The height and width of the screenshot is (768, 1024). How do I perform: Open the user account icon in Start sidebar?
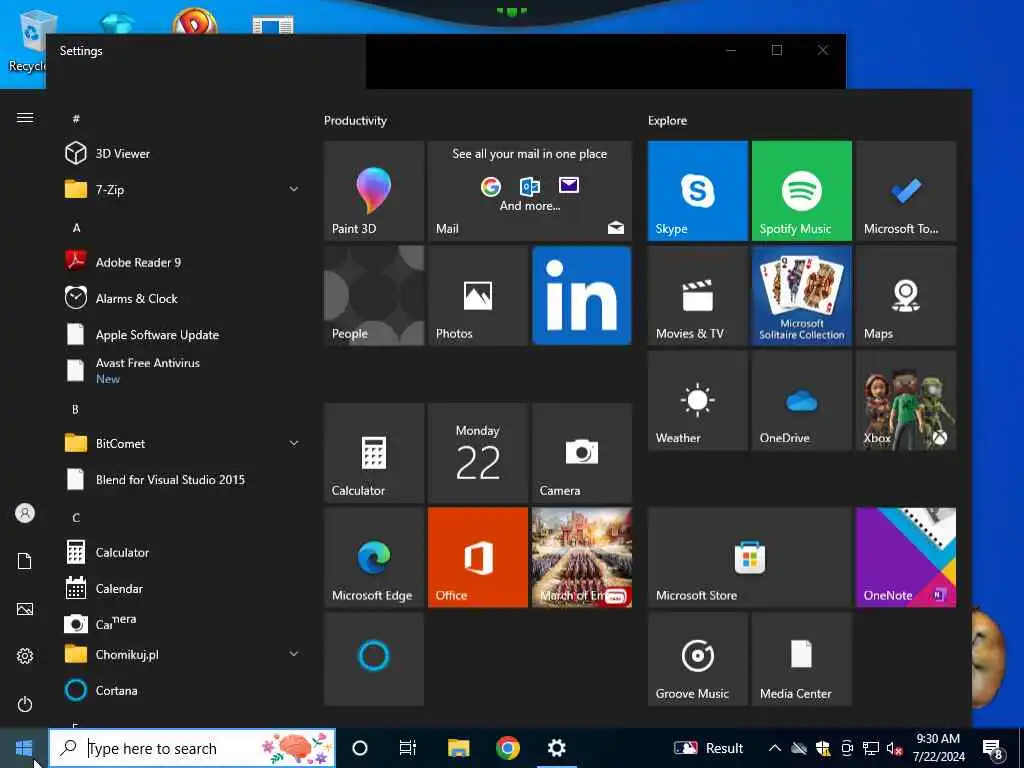click(25, 513)
